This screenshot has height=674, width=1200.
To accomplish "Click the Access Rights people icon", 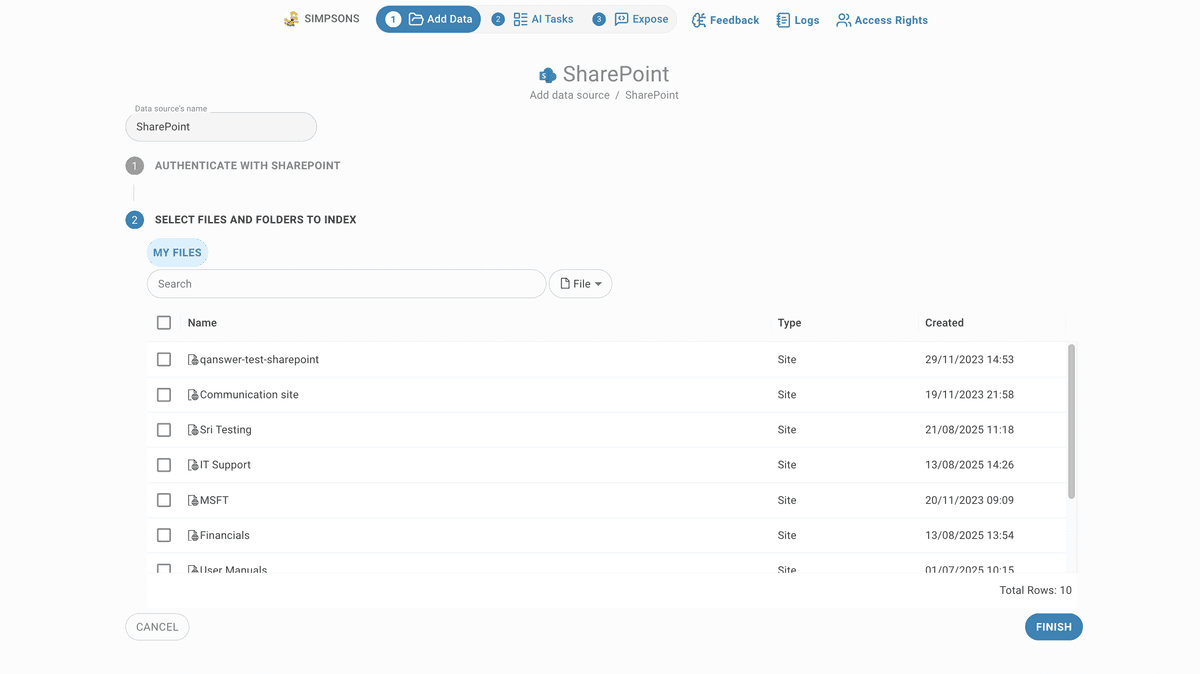I will pos(844,20).
